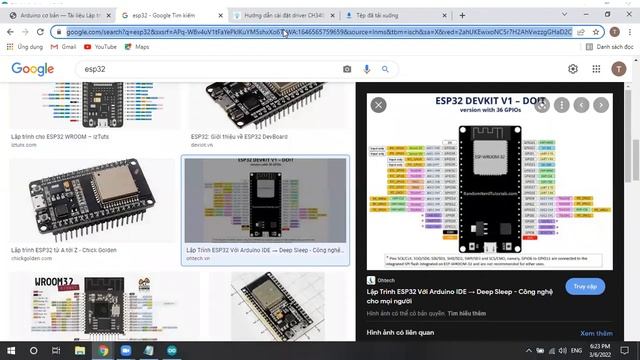Click the Google logo
This screenshot has height=360, width=640.
[x=33, y=69]
